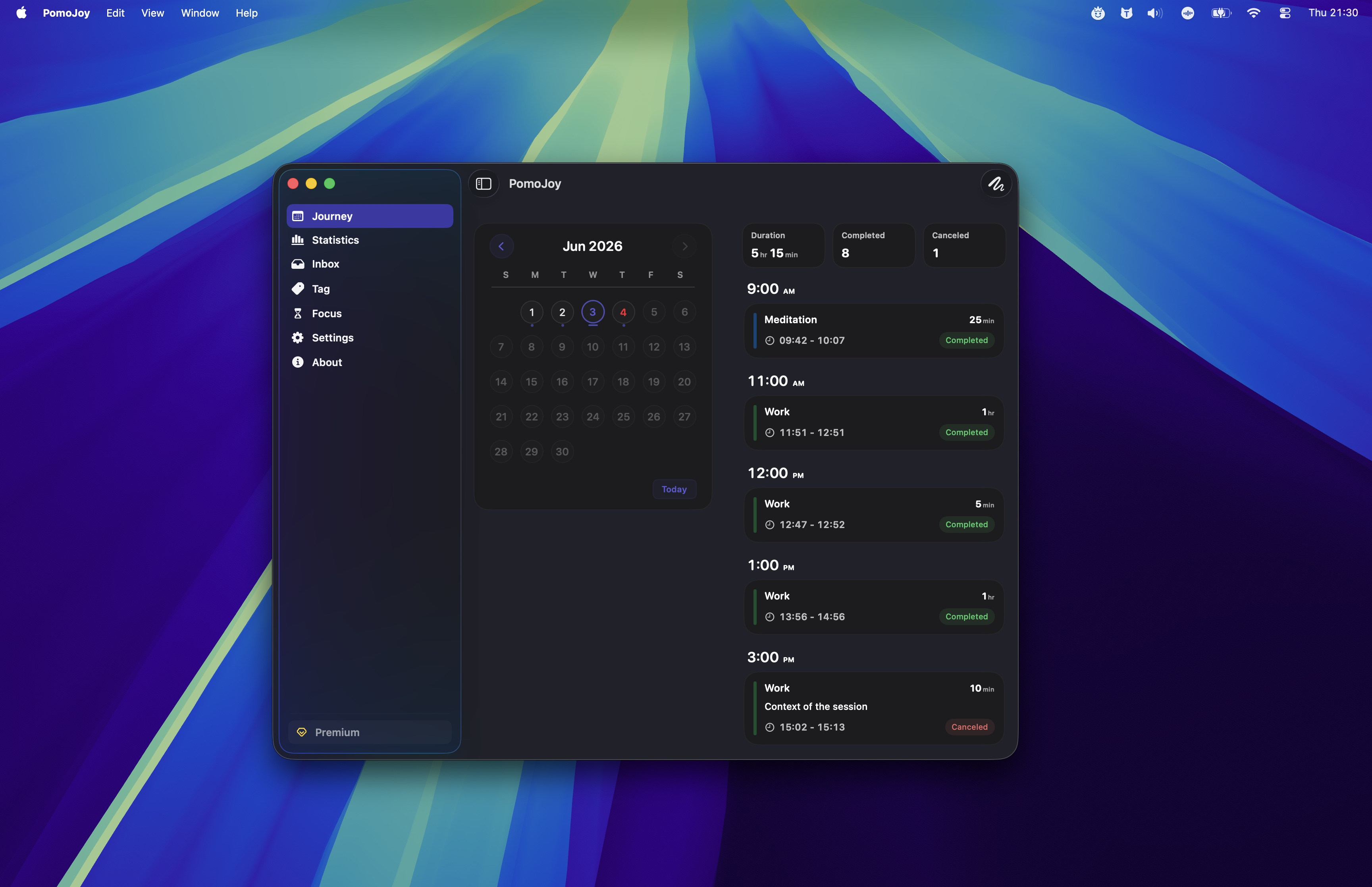Select June 15 in the calendar
Screen dimensions: 1372x887
[x=532, y=382]
